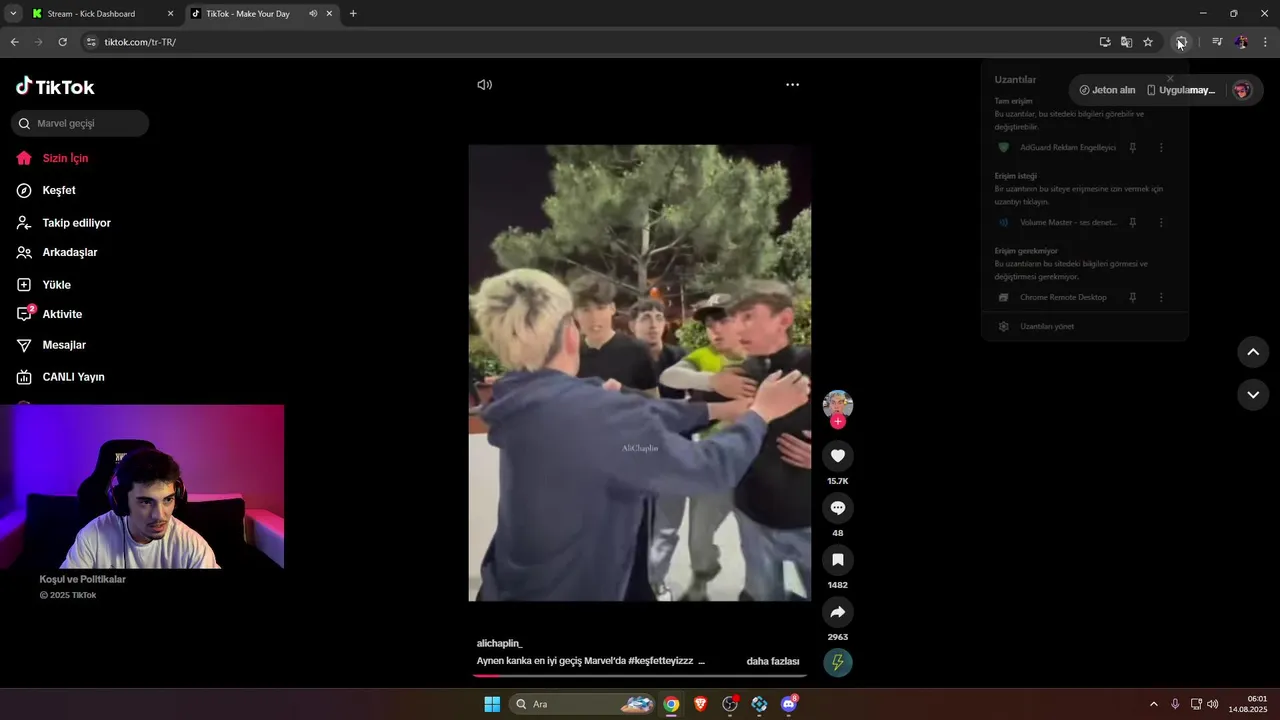Click the TikTok logo
This screenshot has width=1280, height=720.
(x=55, y=86)
